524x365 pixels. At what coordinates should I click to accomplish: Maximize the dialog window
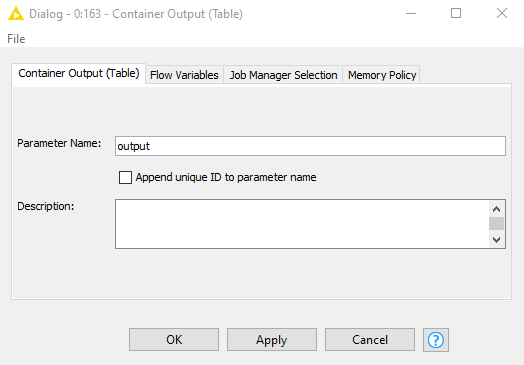[456, 13]
